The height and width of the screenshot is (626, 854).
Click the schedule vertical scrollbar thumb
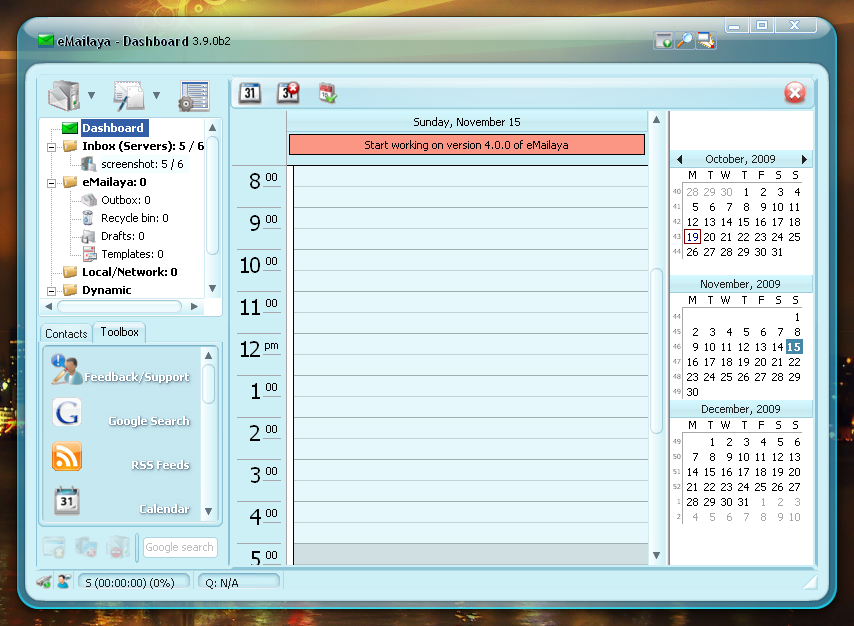[656, 350]
